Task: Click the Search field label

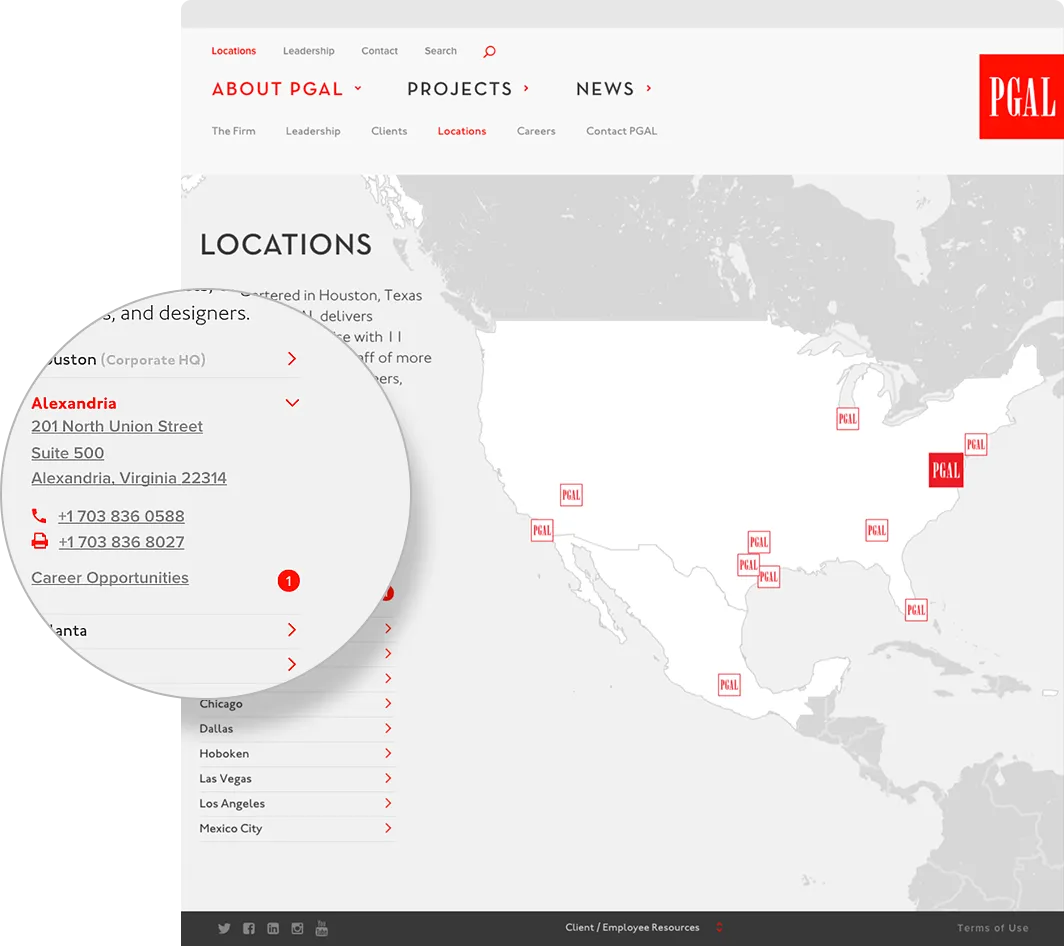Action: 440,51
